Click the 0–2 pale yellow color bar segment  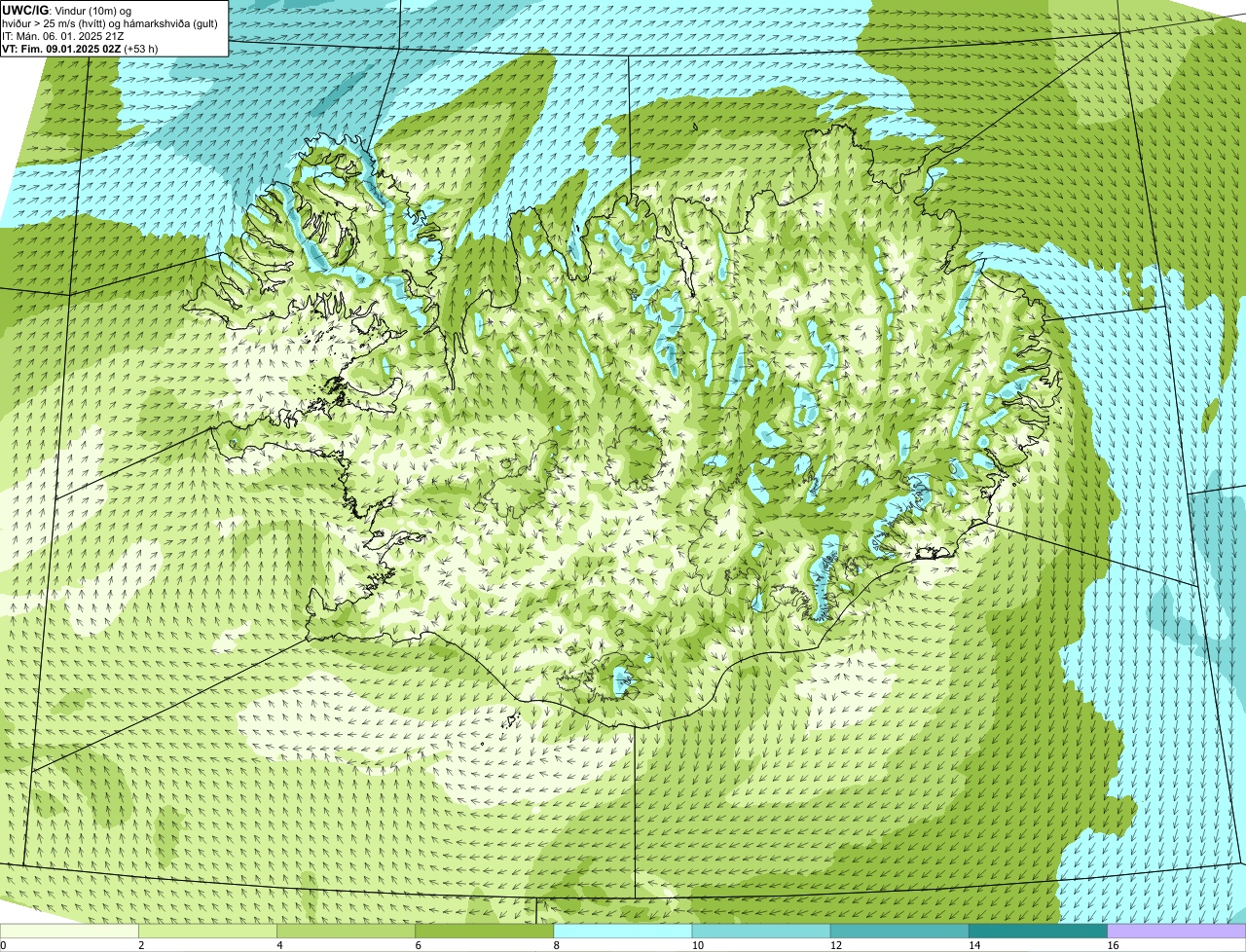click(x=69, y=932)
